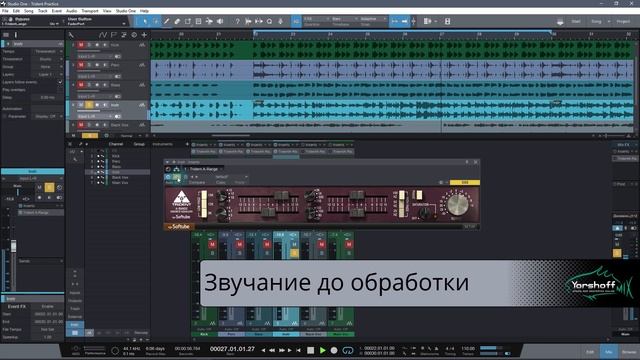Open the Edit panel button
Viewport: 640px width, 360px height.
(x=590, y=351)
